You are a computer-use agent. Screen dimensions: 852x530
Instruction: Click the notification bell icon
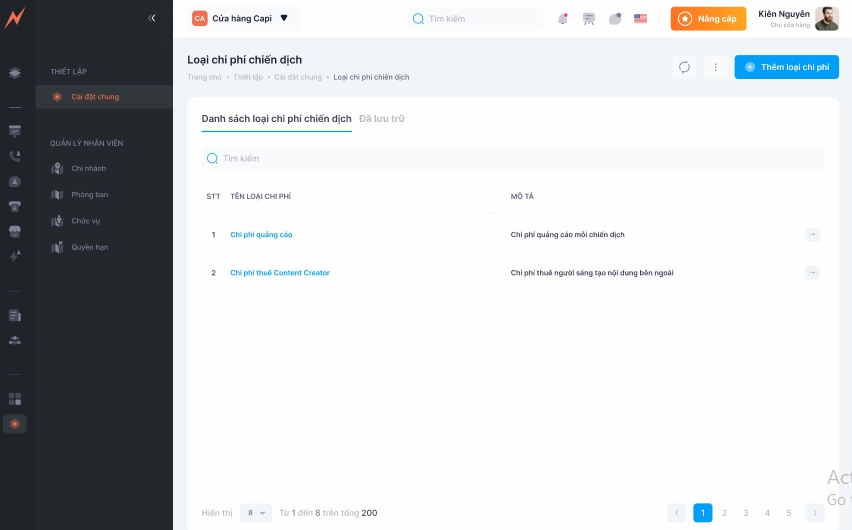(x=563, y=18)
